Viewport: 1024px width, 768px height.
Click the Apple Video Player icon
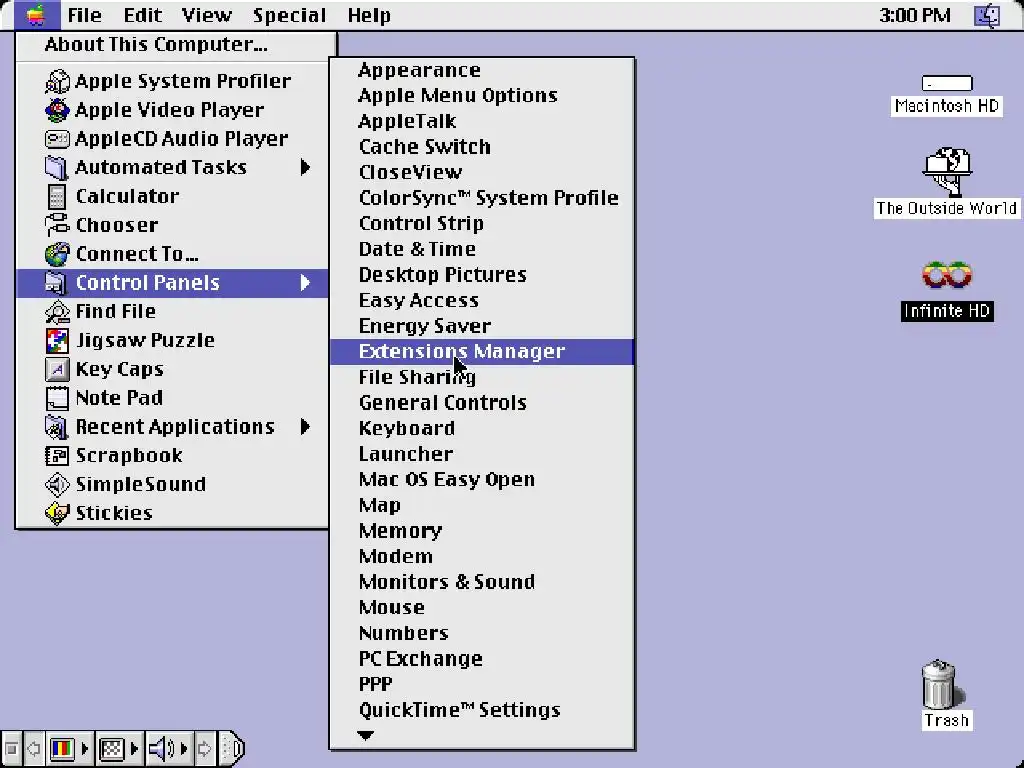(x=57, y=110)
